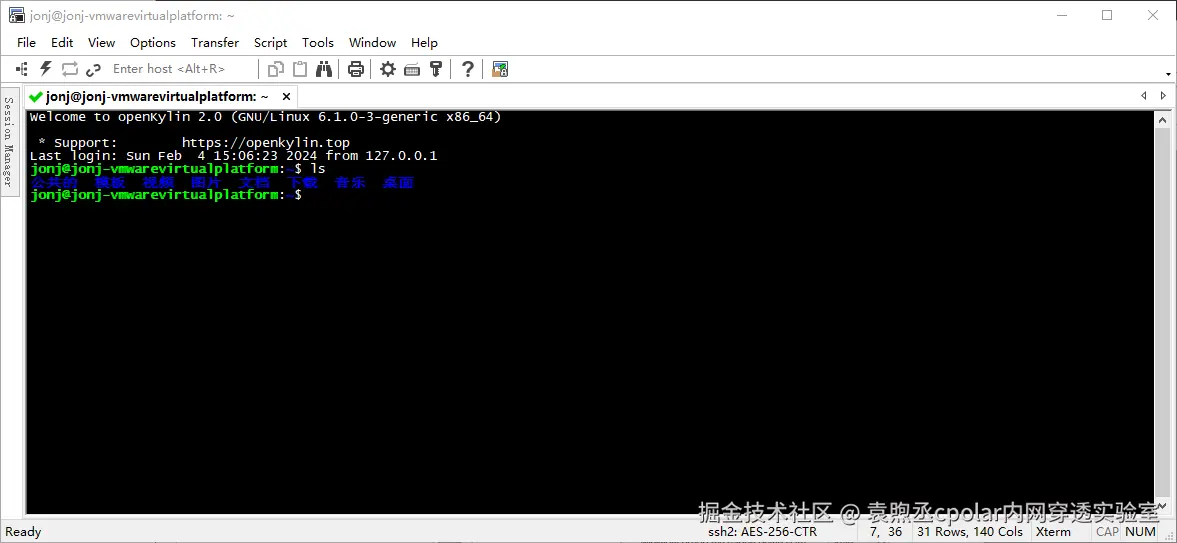Click the green connected checkmark on tab

click(35, 96)
